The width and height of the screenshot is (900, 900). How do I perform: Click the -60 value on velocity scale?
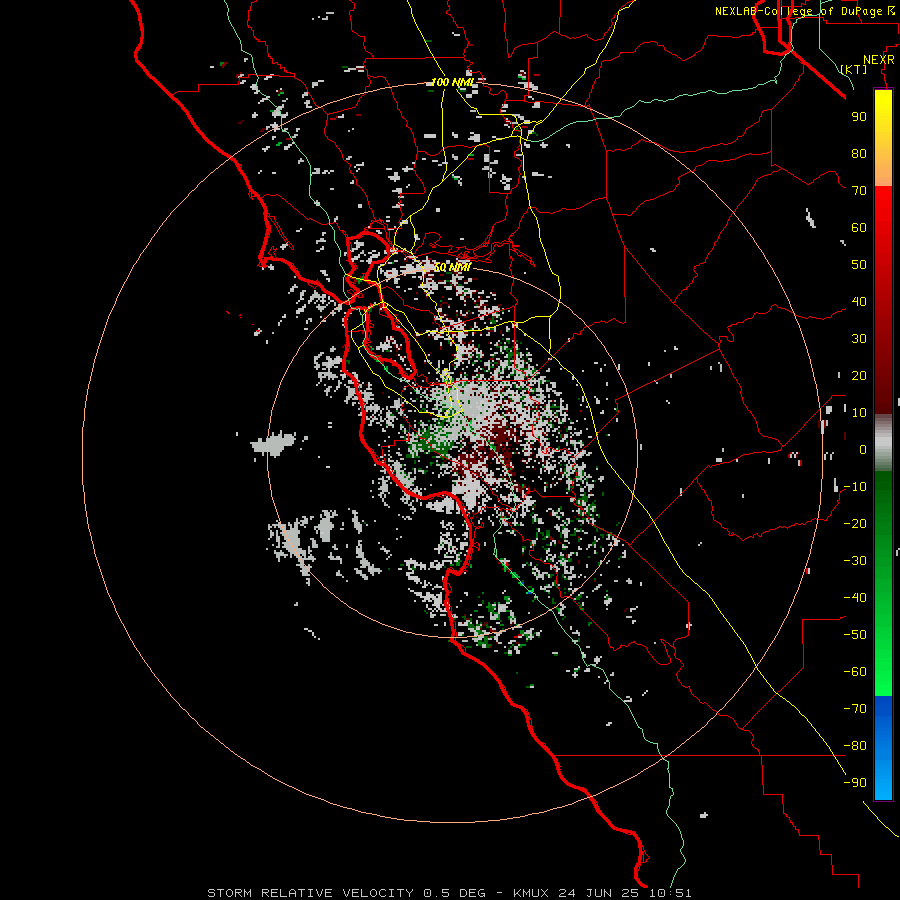(x=855, y=672)
